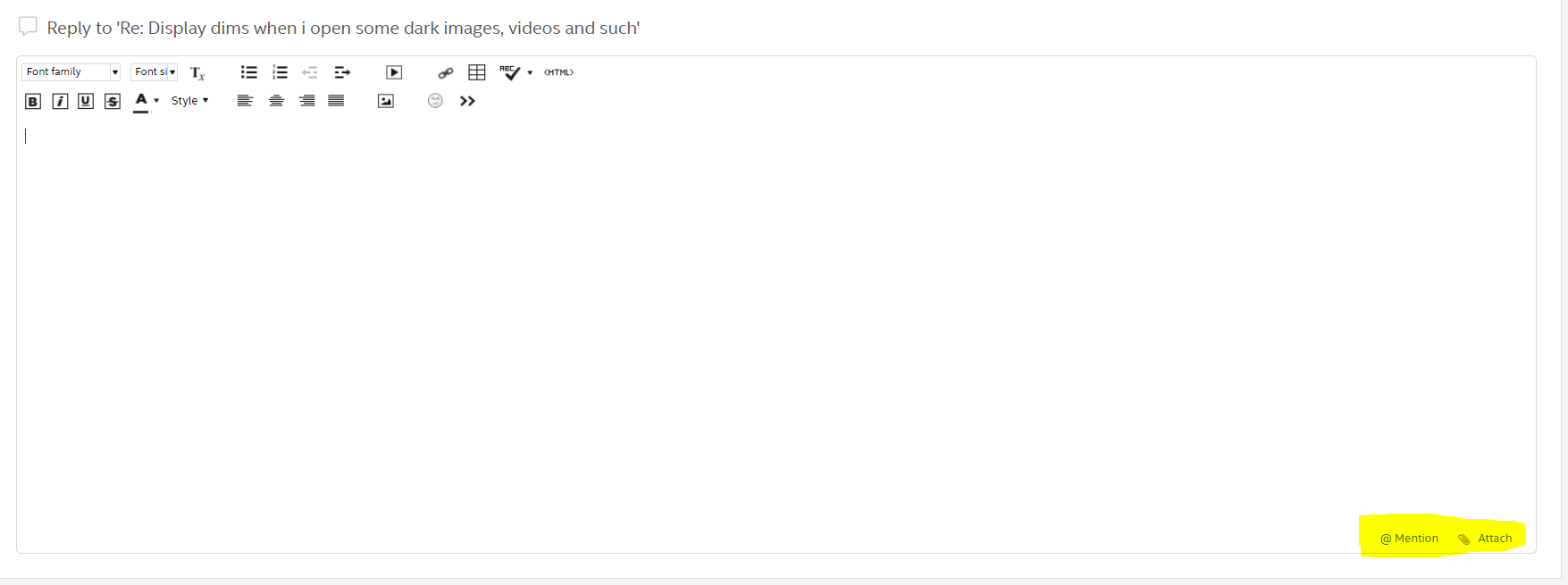Click the @ Mention link

(x=1410, y=539)
